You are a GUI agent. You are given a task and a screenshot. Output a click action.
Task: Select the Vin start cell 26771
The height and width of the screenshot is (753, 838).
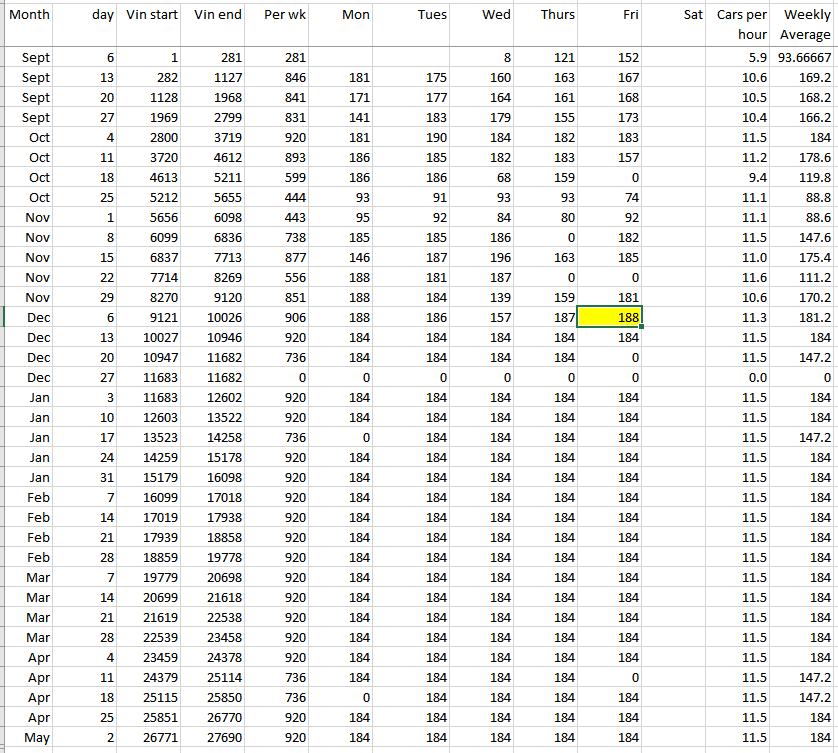(x=151, y=737)
